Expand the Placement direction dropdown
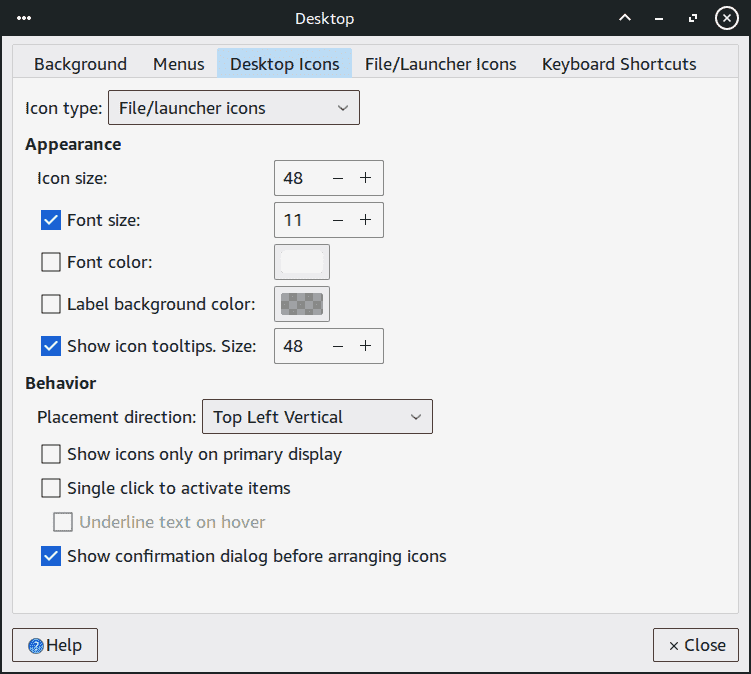The width and height of the screenshot is (751, 674). [x=317, y=417]
